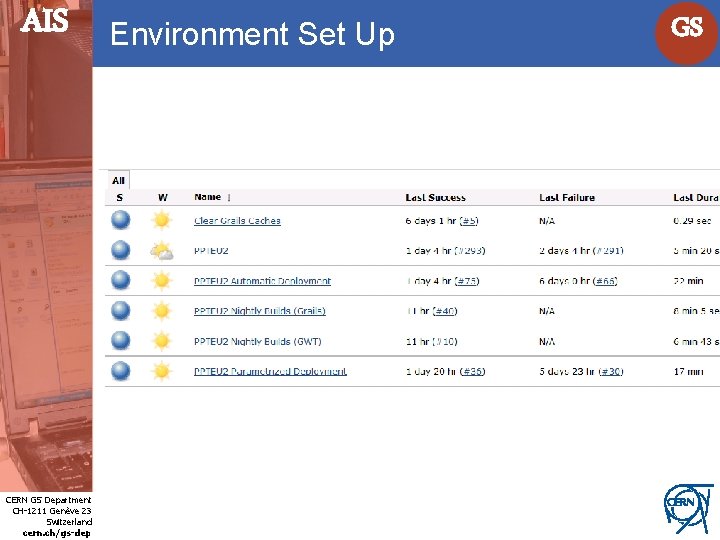Click the cern.ch/gs-dep footer text
Screen dimensions: 720x540
[56, 533]
